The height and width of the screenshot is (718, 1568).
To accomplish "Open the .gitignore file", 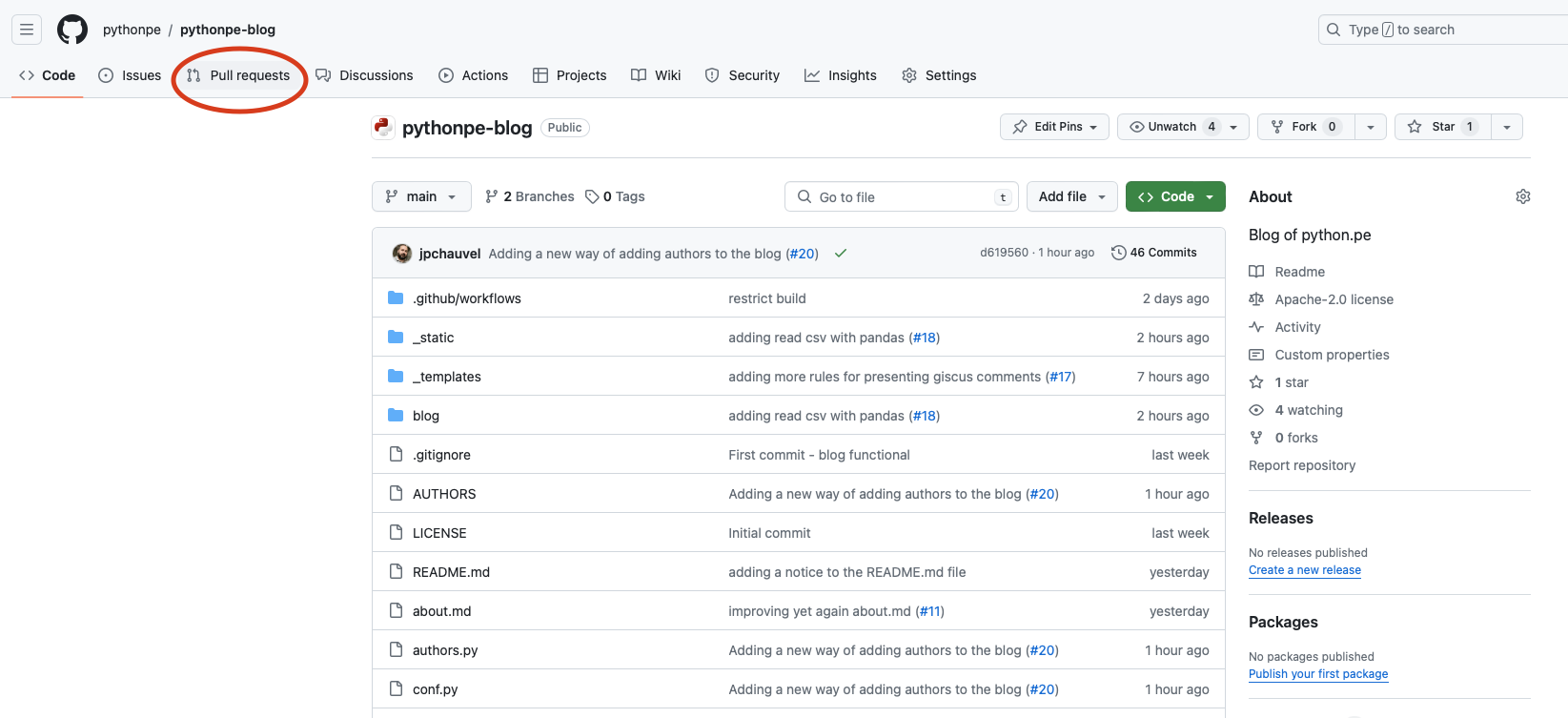I will point(441,455).
